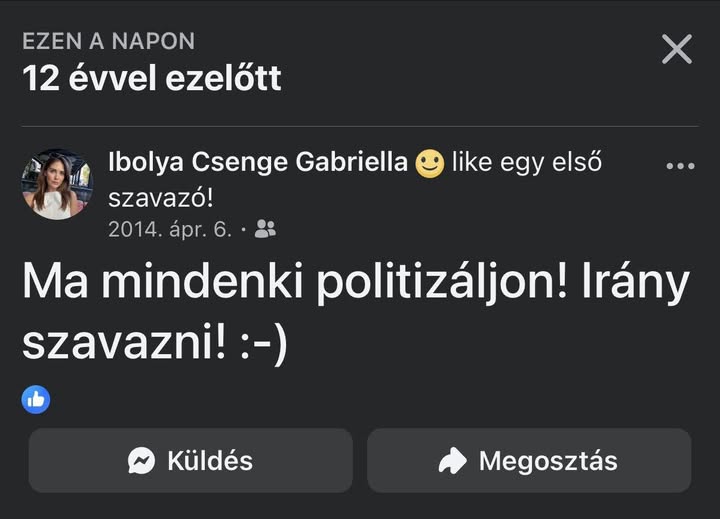This screenshot has width=720, height=519.
Task: Click the share arrow icon on Megosztás
Action: [x=453, y=461]
